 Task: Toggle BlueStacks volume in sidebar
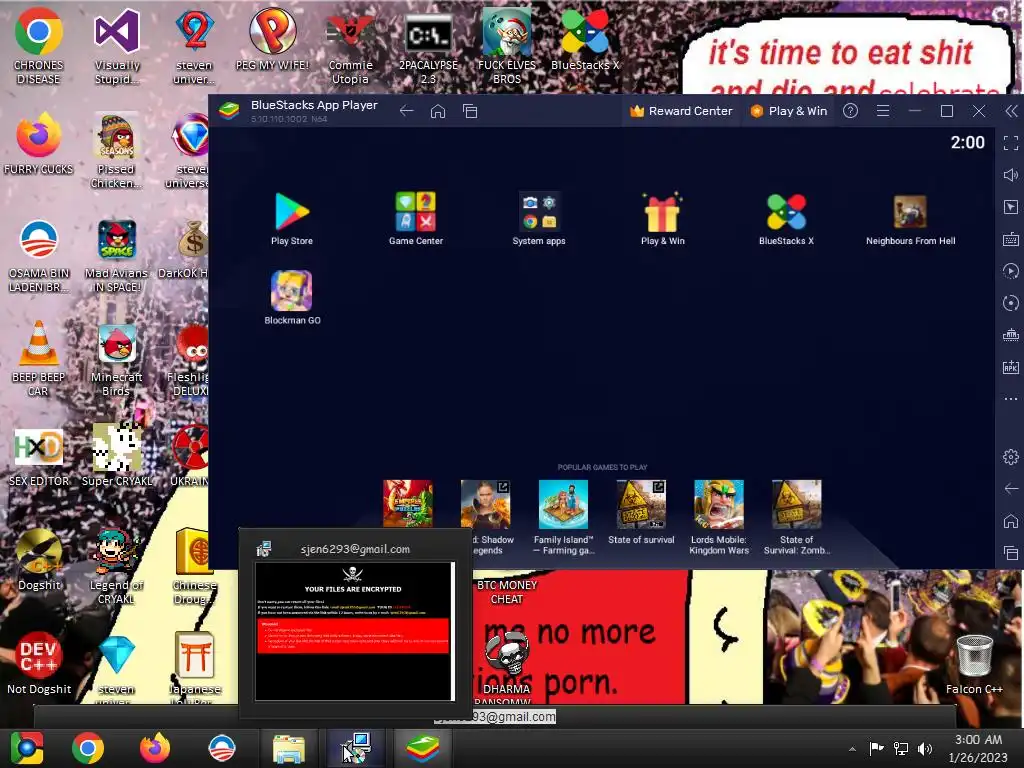point(1010,175)
